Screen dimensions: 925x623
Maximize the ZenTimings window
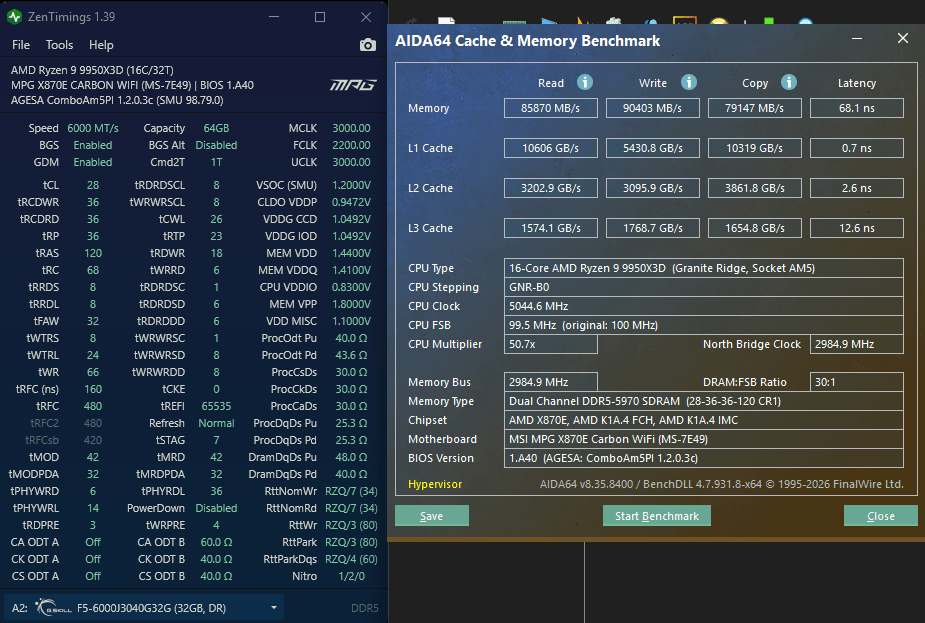click(320, 17)
